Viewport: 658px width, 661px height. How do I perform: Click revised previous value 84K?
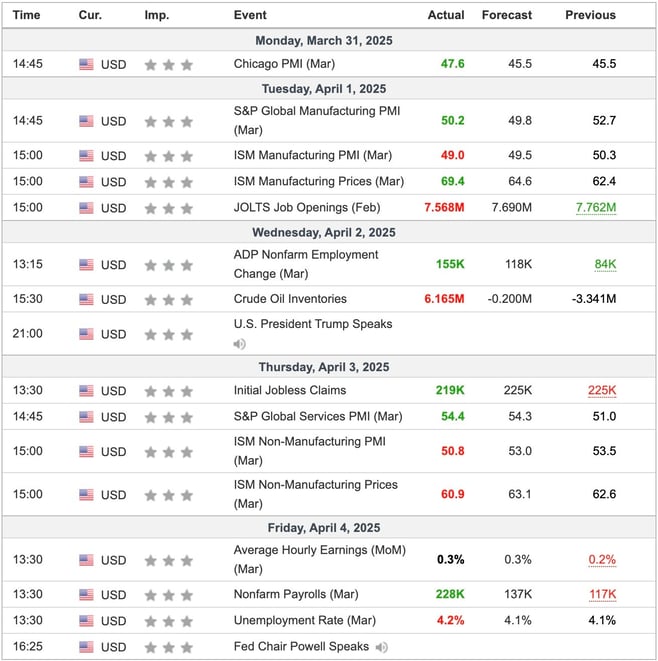tap(605, 264)
